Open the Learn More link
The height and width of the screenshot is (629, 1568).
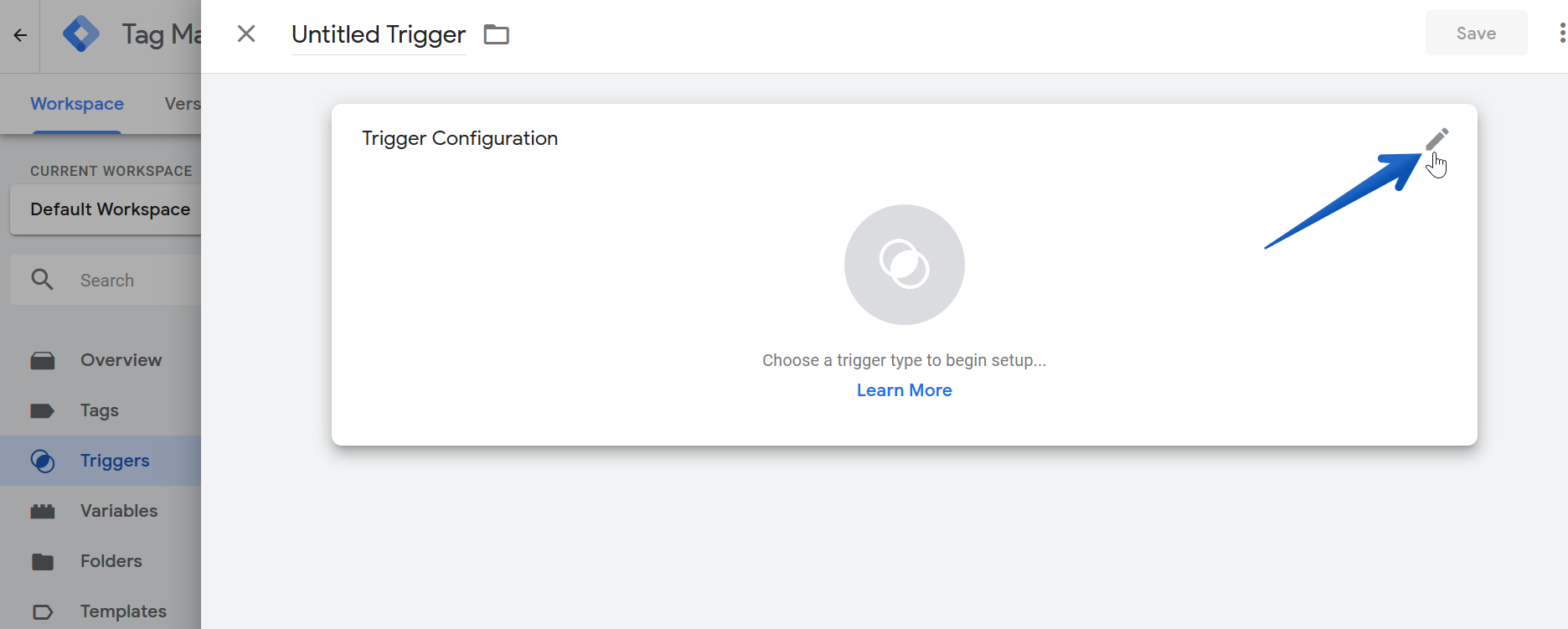tap(904, 390)
